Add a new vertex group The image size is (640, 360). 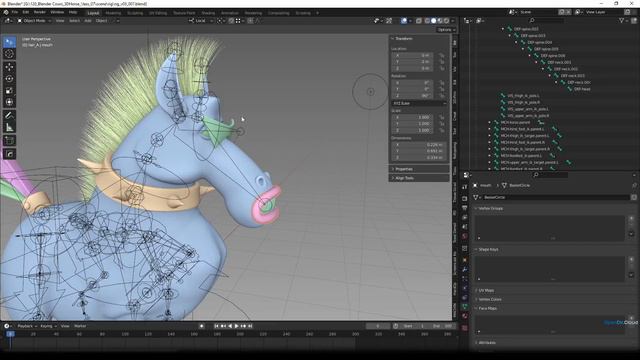631,219
